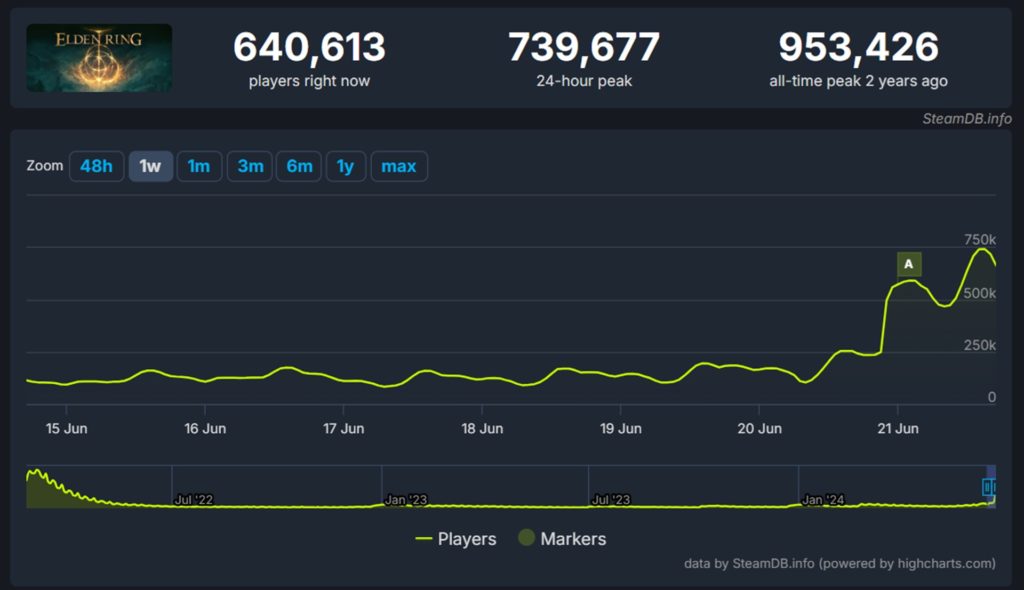1024x590 pixels.
Task: Click the Jan '24 label in the navigator
Action: click(x=822, y=498)
